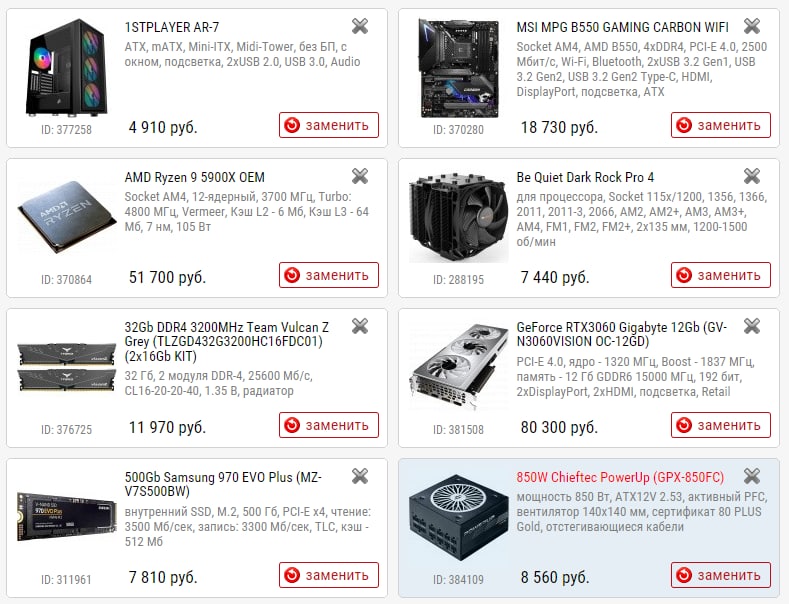Remove Be Quiet Dark Rock Pro 4 cooler

click(752, 176)
